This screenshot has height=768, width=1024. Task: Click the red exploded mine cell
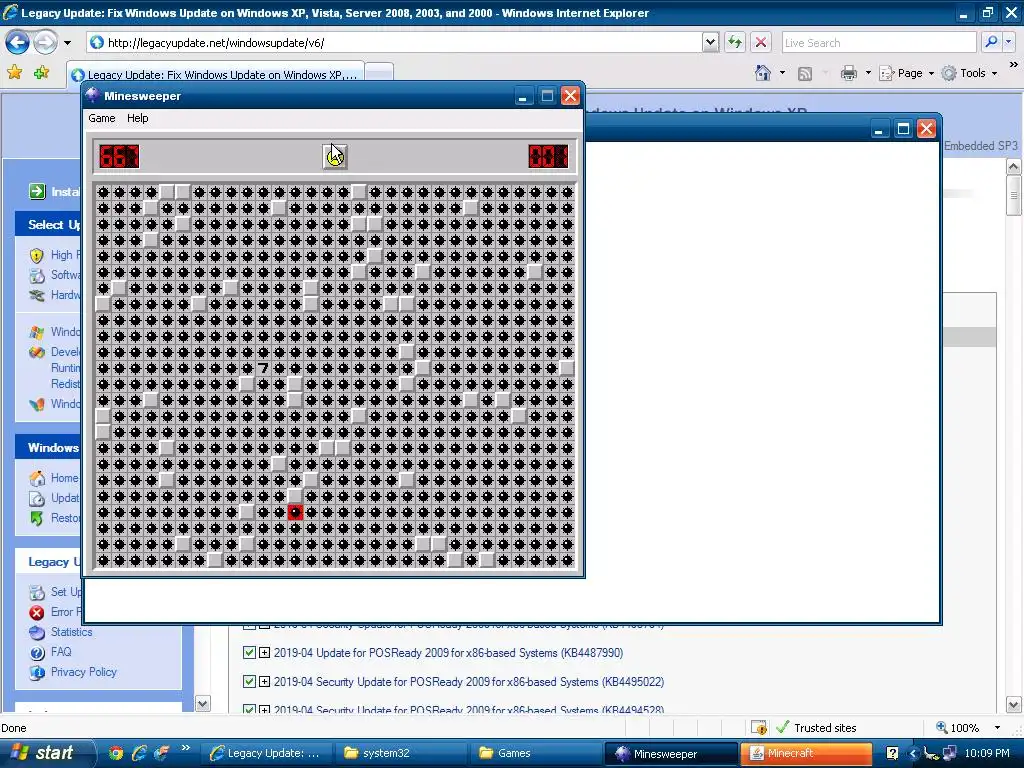295,512
